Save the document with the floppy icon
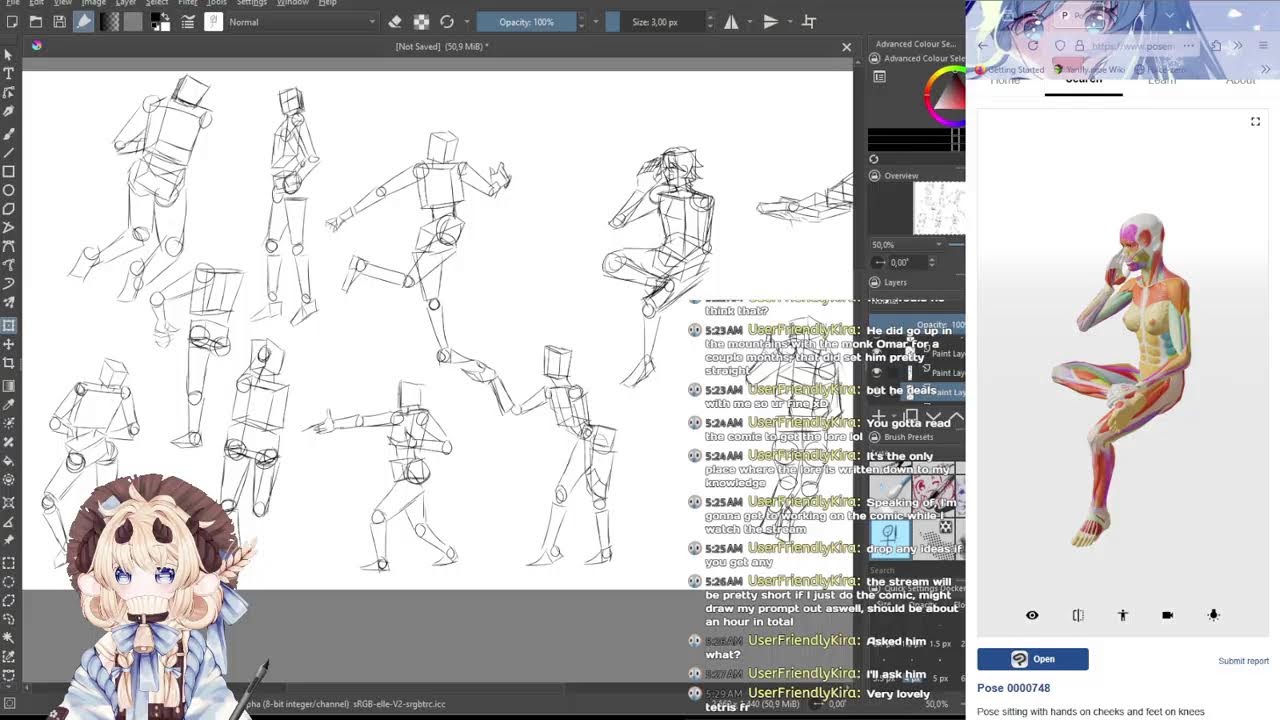Screen dimensions: 1280x720 [x=60, y=22]
